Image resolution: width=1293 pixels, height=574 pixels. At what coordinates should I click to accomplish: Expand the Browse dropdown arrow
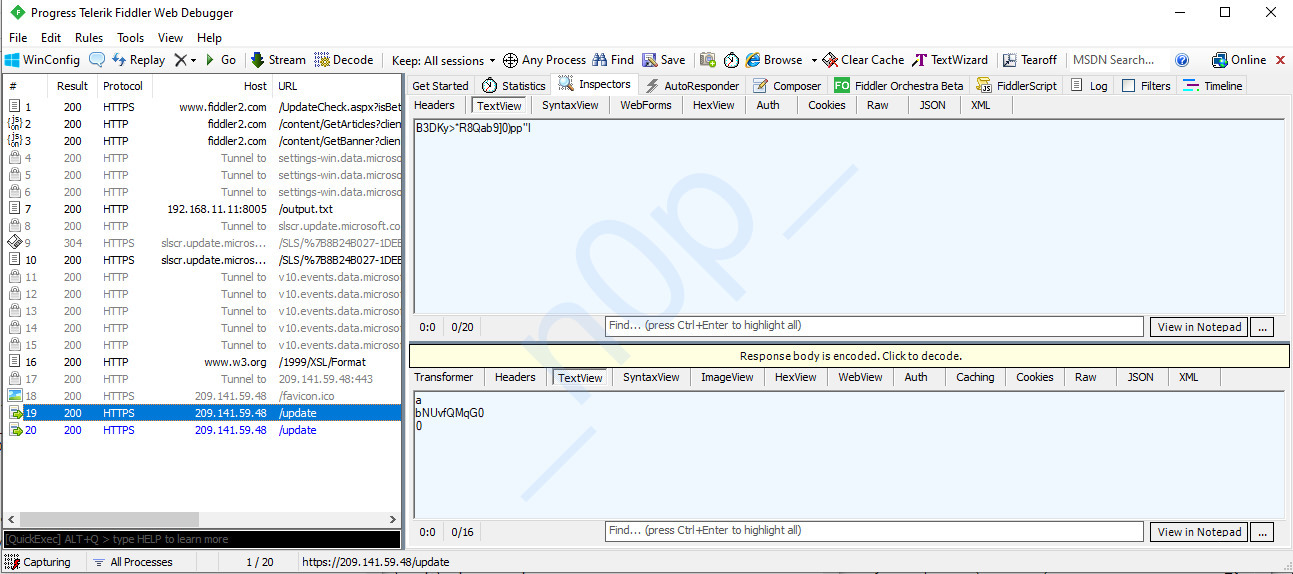(814, 60)
